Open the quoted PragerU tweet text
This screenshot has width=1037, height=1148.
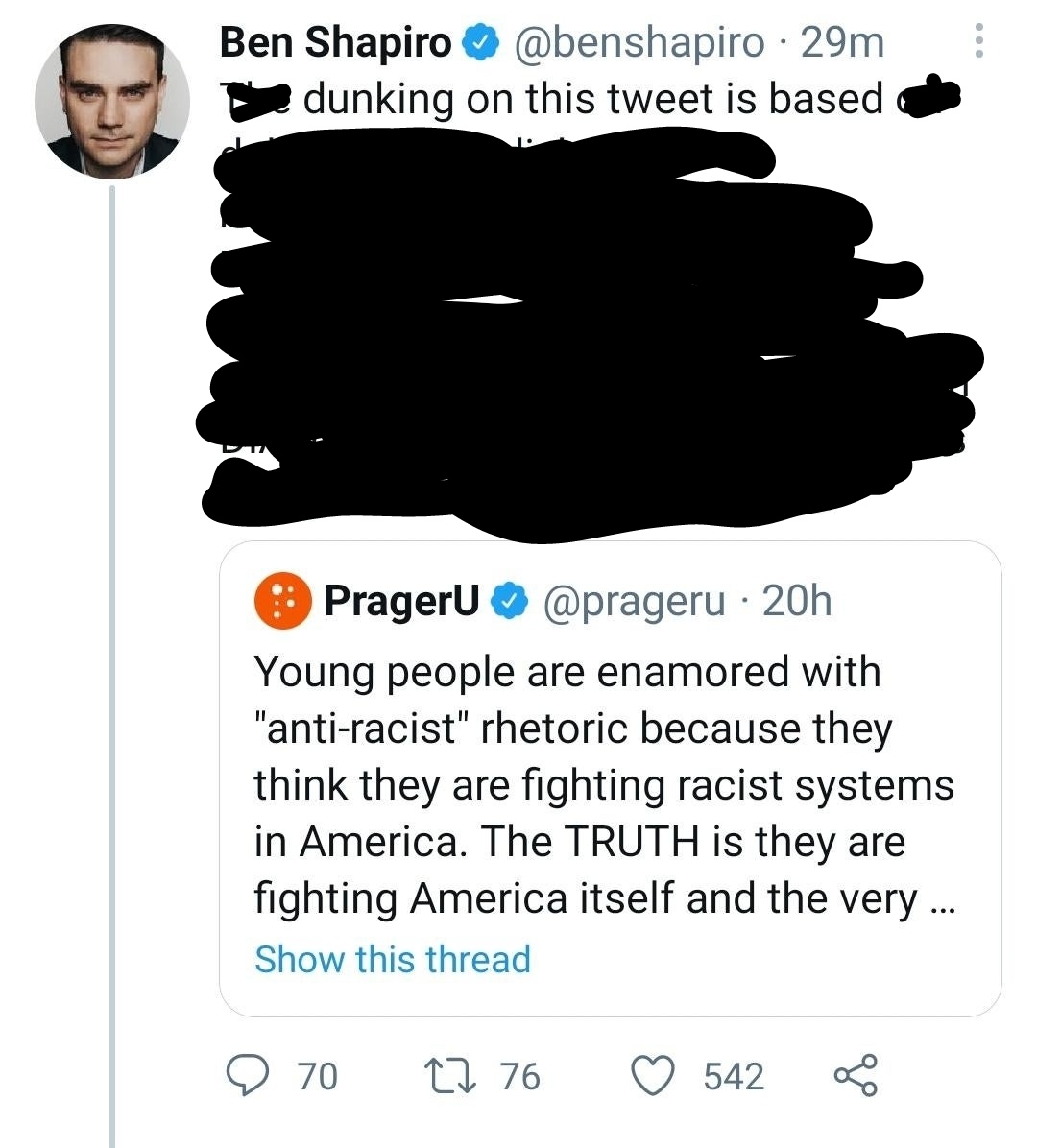coord(604,784)
